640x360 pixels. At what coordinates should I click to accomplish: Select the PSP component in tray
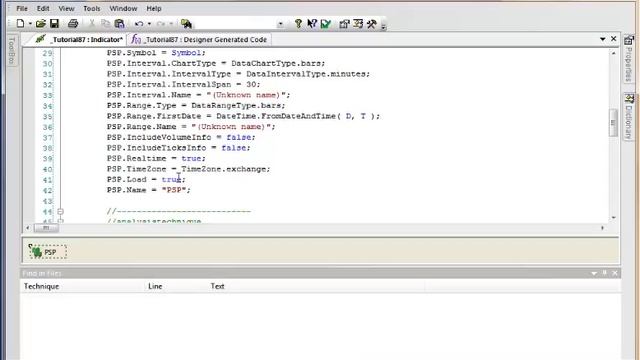[47, 252]
